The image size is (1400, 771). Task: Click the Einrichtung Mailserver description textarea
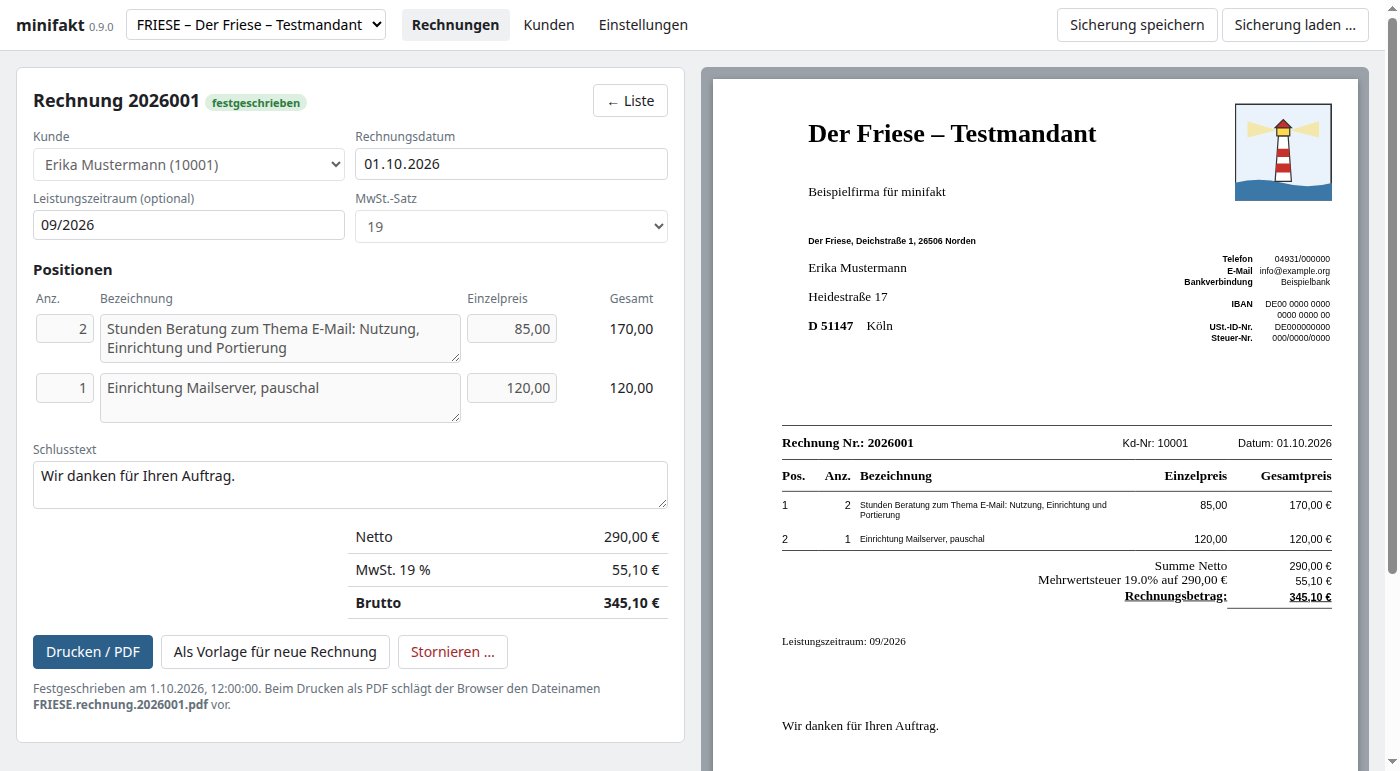(280, 398)
